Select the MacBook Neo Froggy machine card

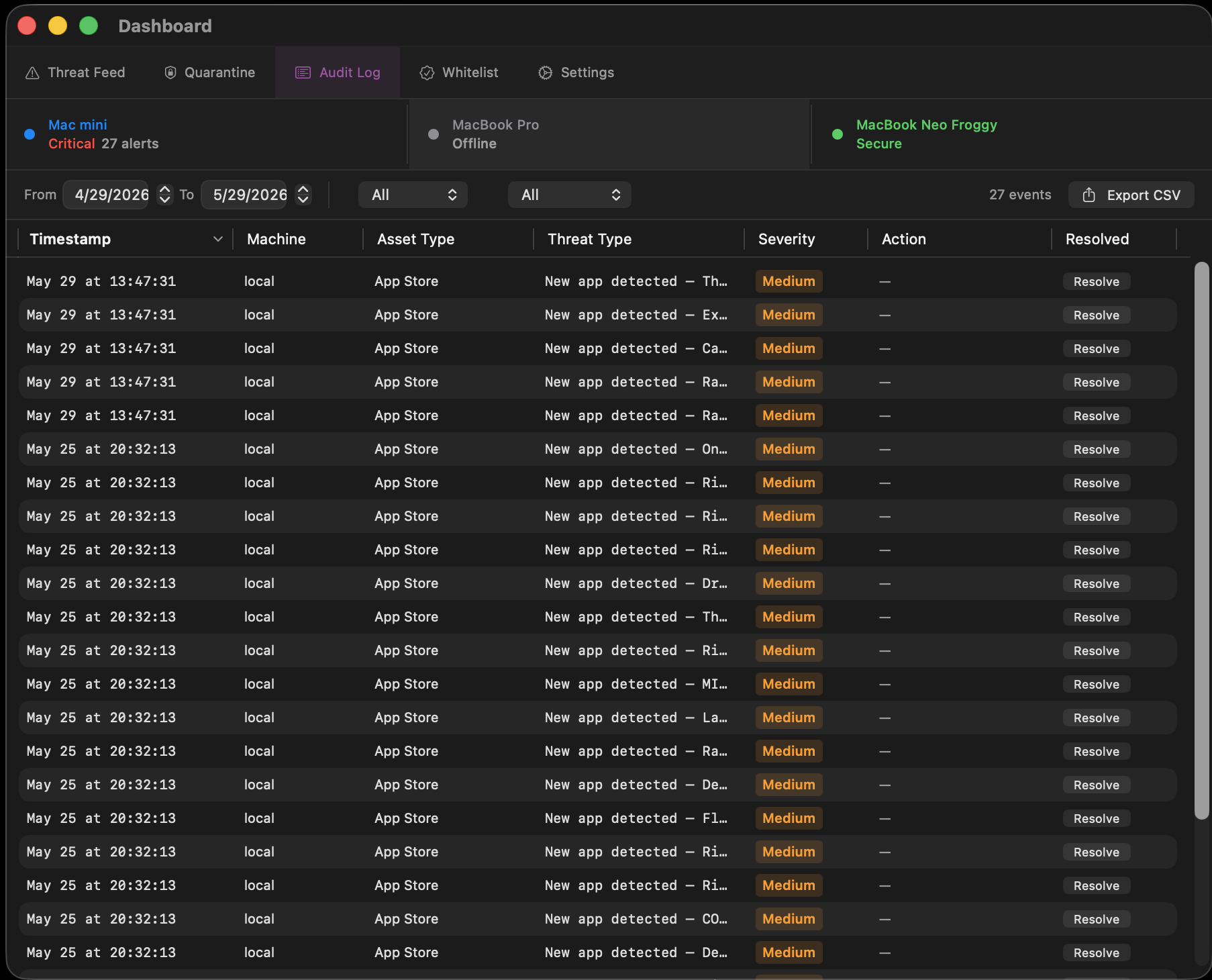tap(1011, 134)
